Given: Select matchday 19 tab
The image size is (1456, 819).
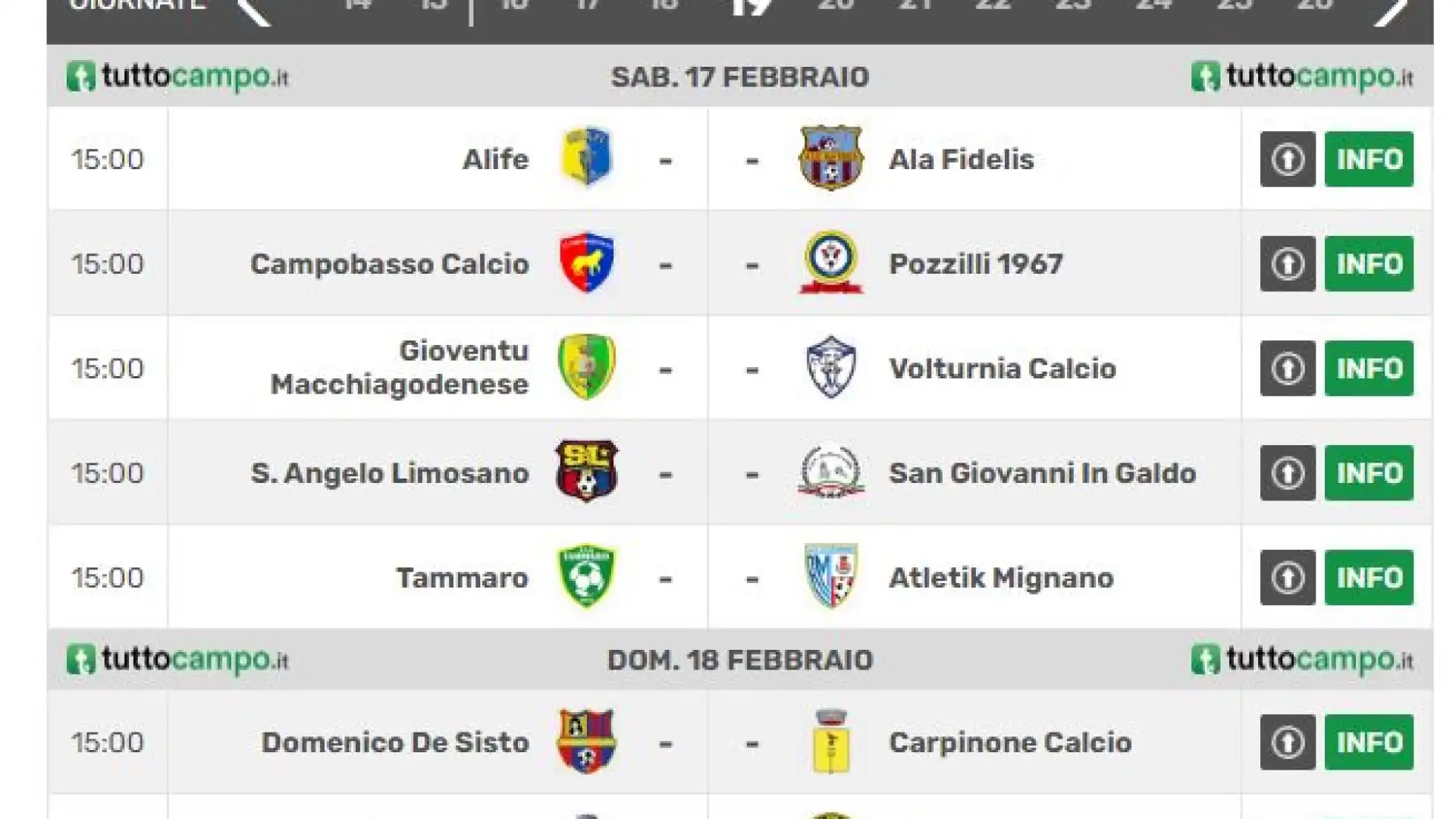Looking at the screenshot, I should (752, 6).
